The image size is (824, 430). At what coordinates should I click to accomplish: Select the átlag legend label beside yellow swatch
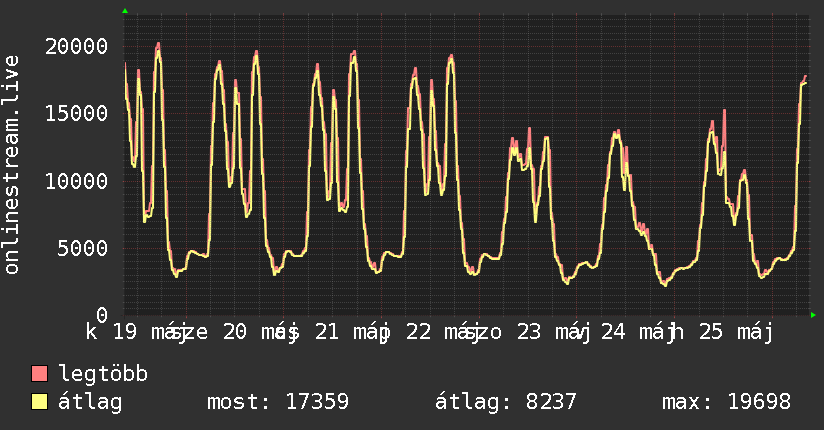point(90,403)
